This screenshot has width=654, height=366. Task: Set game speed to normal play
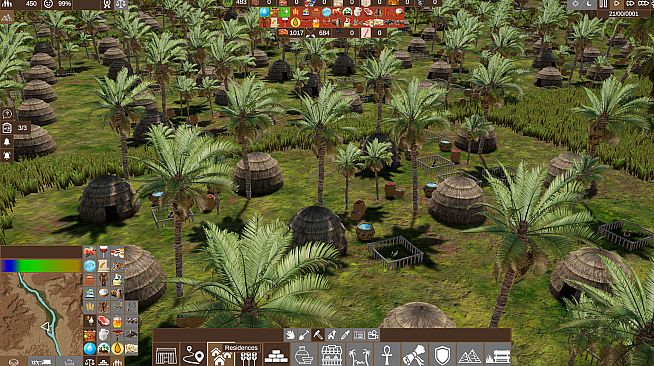(616, 4)
